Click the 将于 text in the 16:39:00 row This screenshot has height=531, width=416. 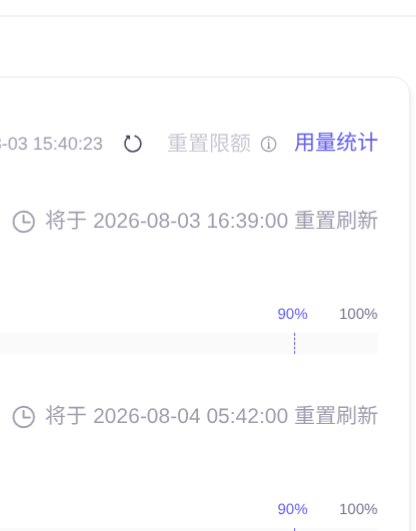tap(66, 221)
